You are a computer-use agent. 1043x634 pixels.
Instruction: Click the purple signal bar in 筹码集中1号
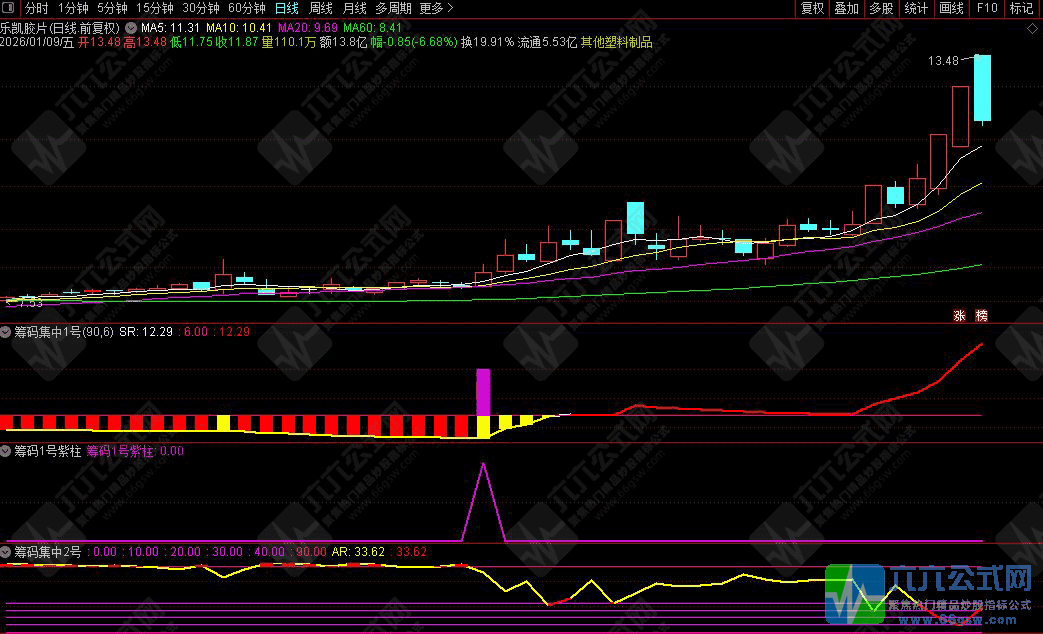484,391
